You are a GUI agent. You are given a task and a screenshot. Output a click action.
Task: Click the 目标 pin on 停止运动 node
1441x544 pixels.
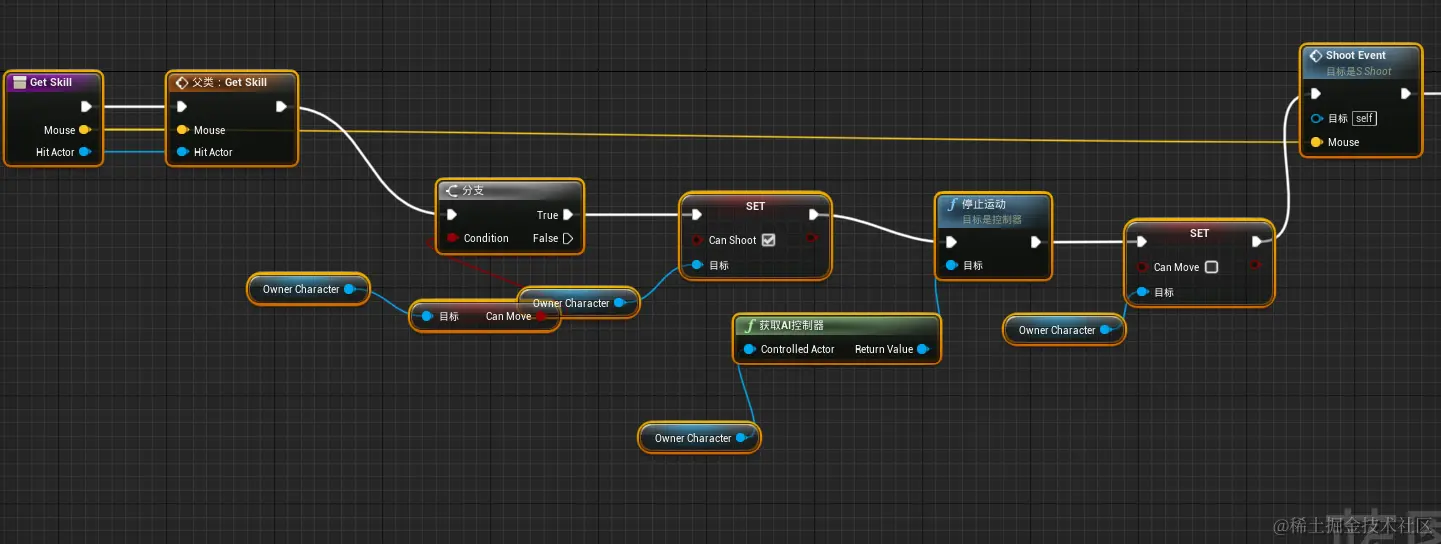point(952,265)
